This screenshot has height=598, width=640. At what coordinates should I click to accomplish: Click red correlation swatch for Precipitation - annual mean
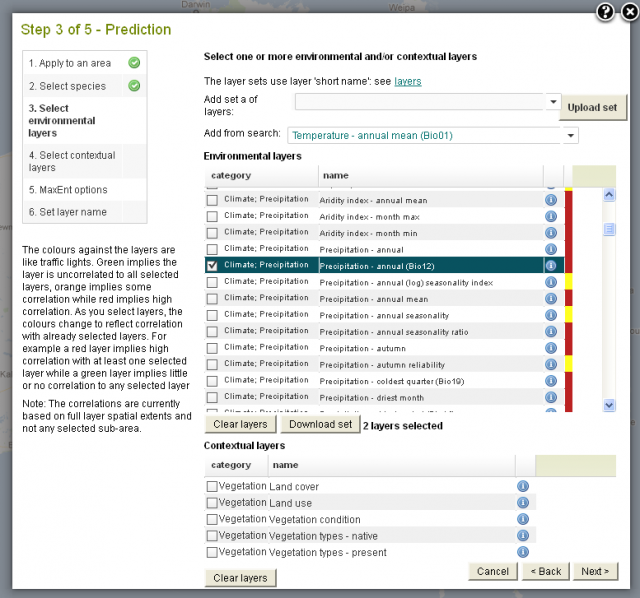[569, 299]
